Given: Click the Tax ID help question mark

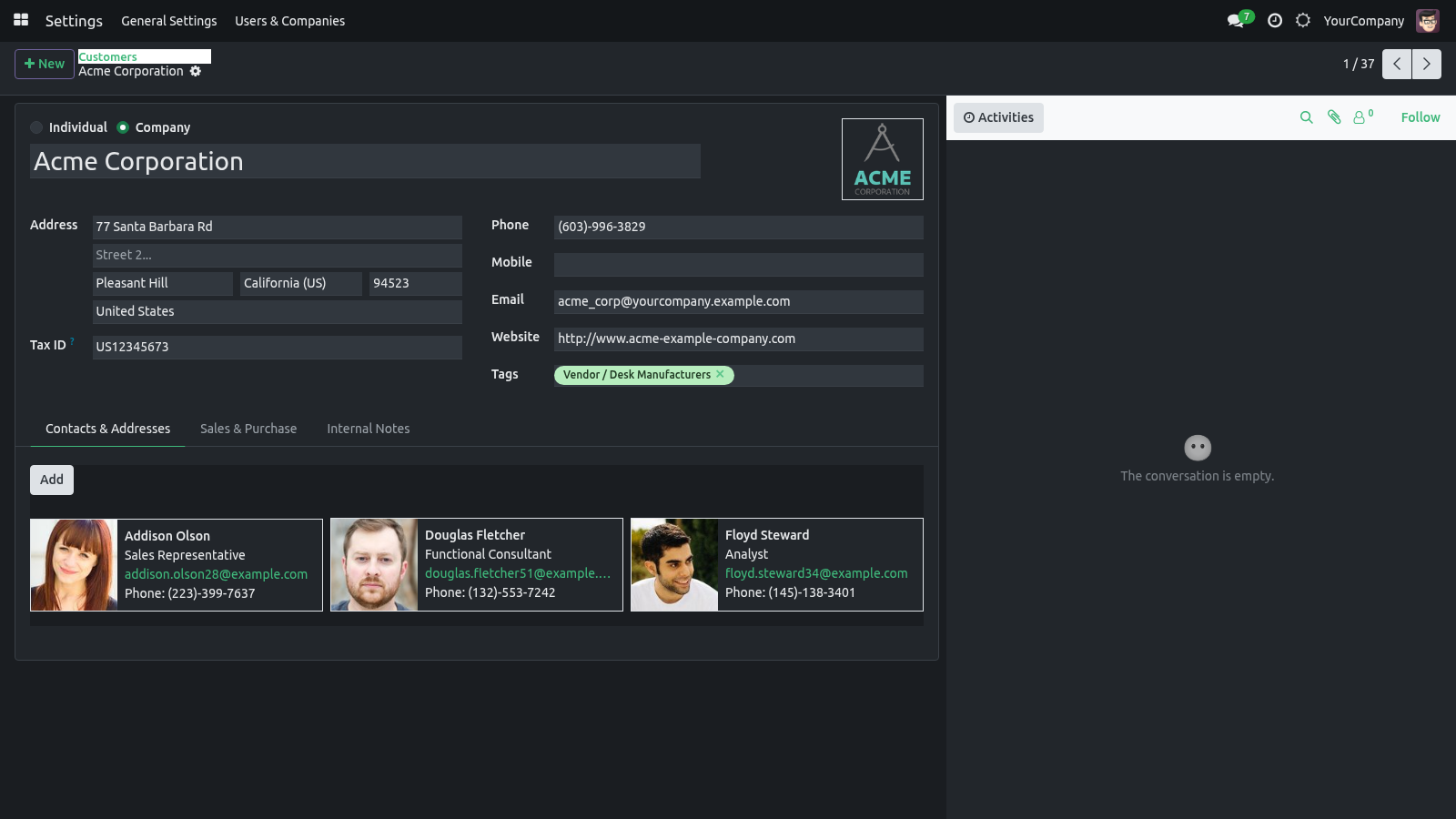Looking at the screenshot, I should (x=73, y=341).
